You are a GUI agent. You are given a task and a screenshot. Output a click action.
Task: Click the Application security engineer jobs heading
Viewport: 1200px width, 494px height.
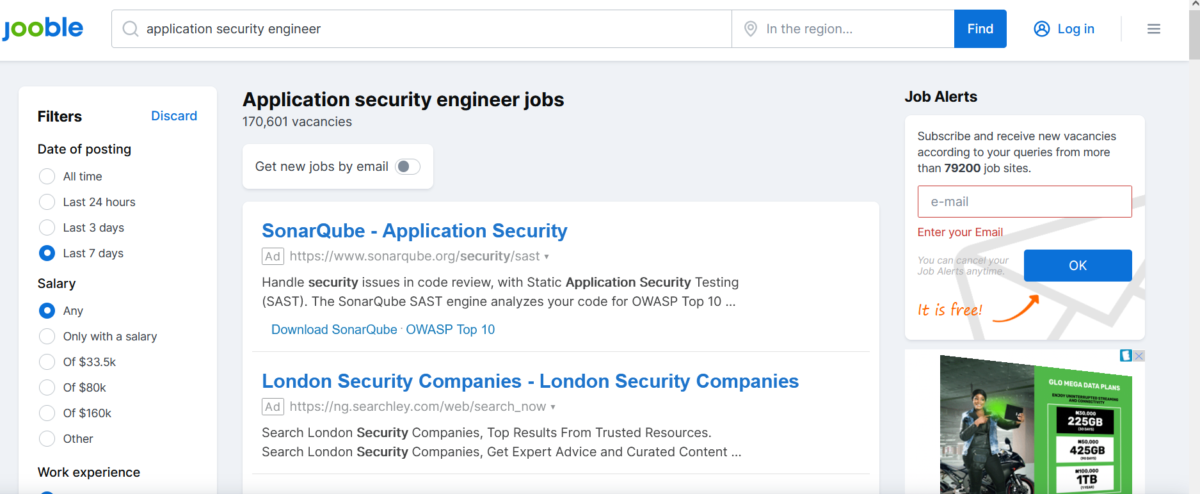click(403, 100)
